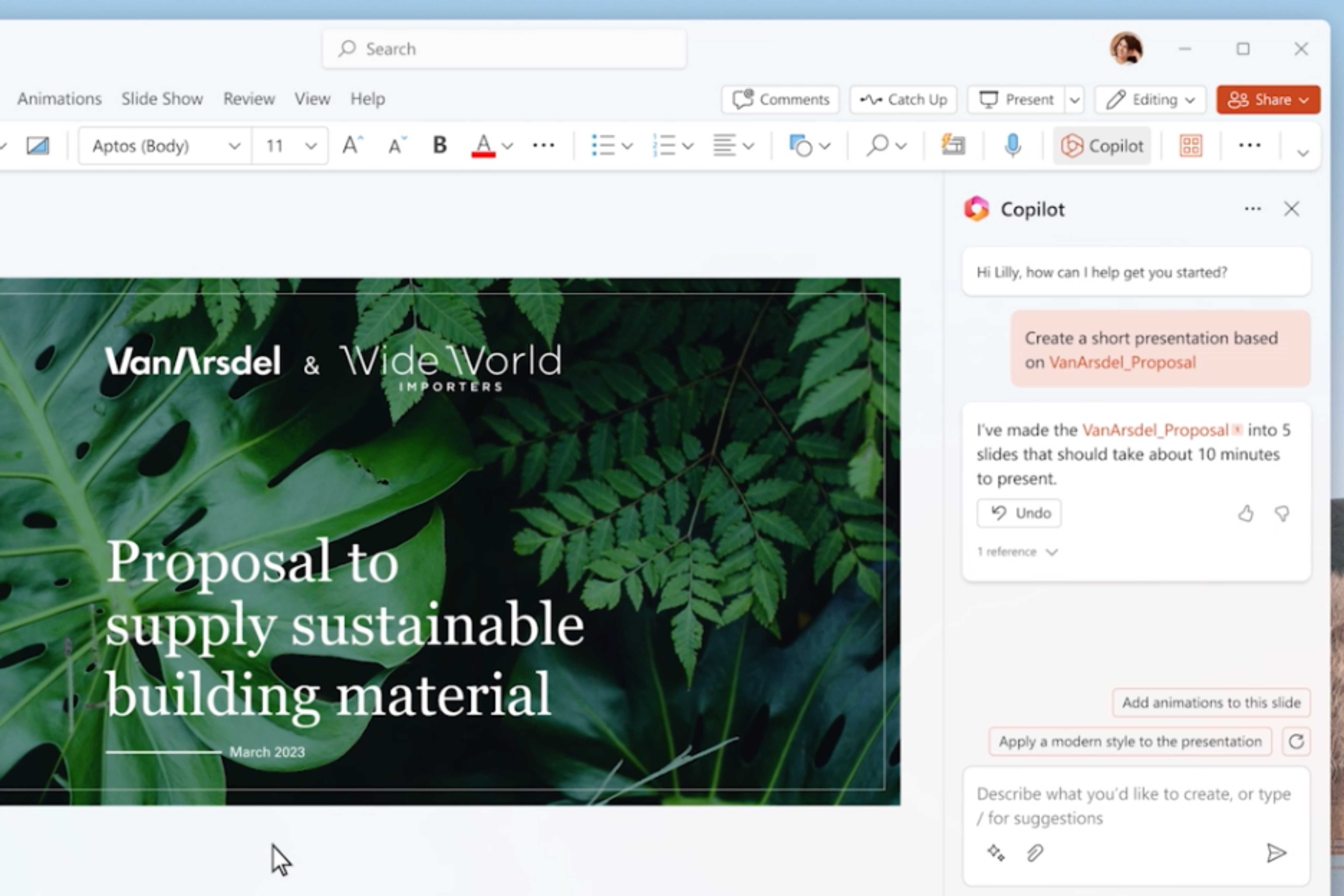This screenshot has height=896, width=1344.
Task: Expand numbered list style dropdown
Action: tap(688, 146)
